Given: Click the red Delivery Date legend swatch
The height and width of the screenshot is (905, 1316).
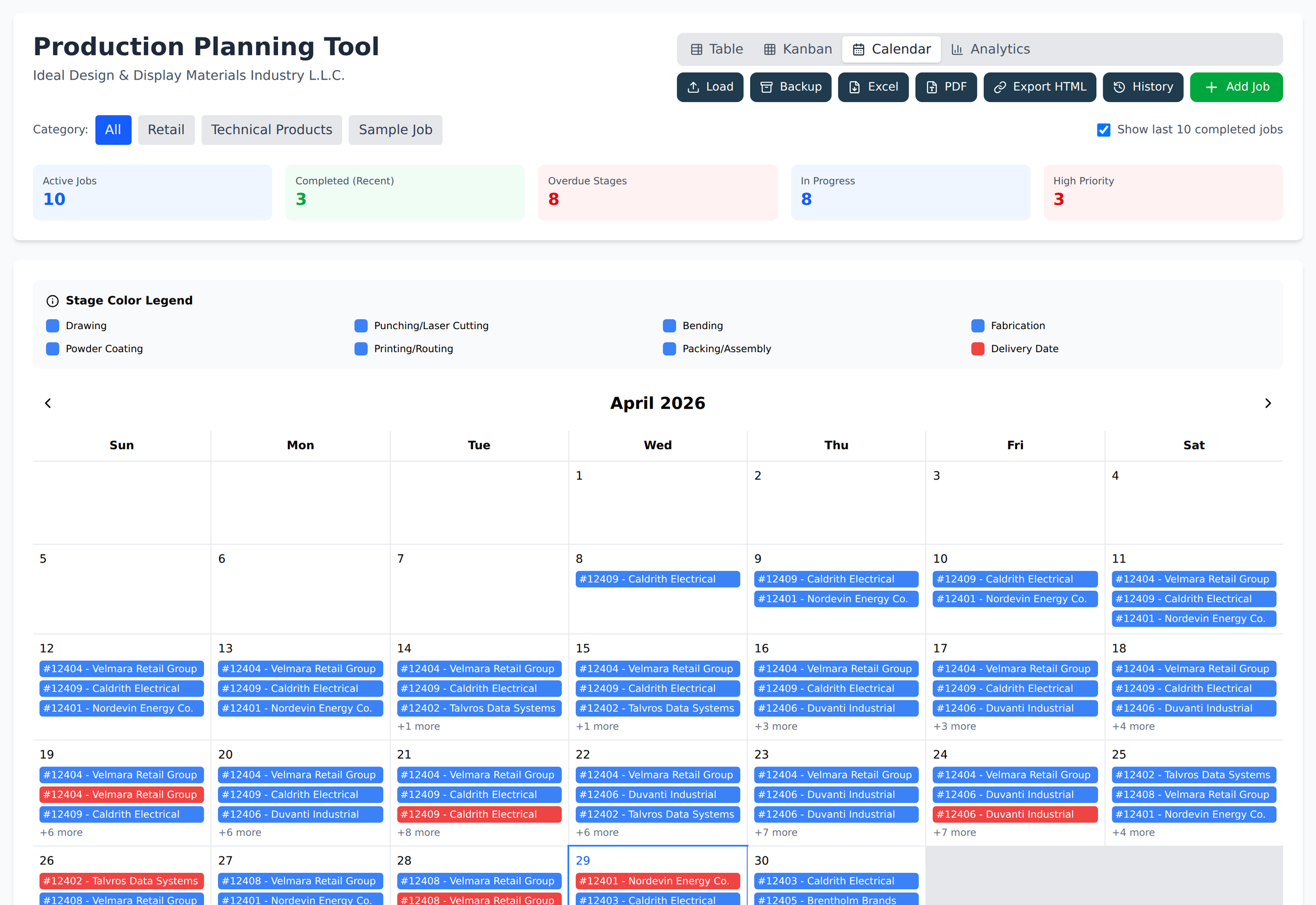Looking at the screenshot, I should [978, 349].
